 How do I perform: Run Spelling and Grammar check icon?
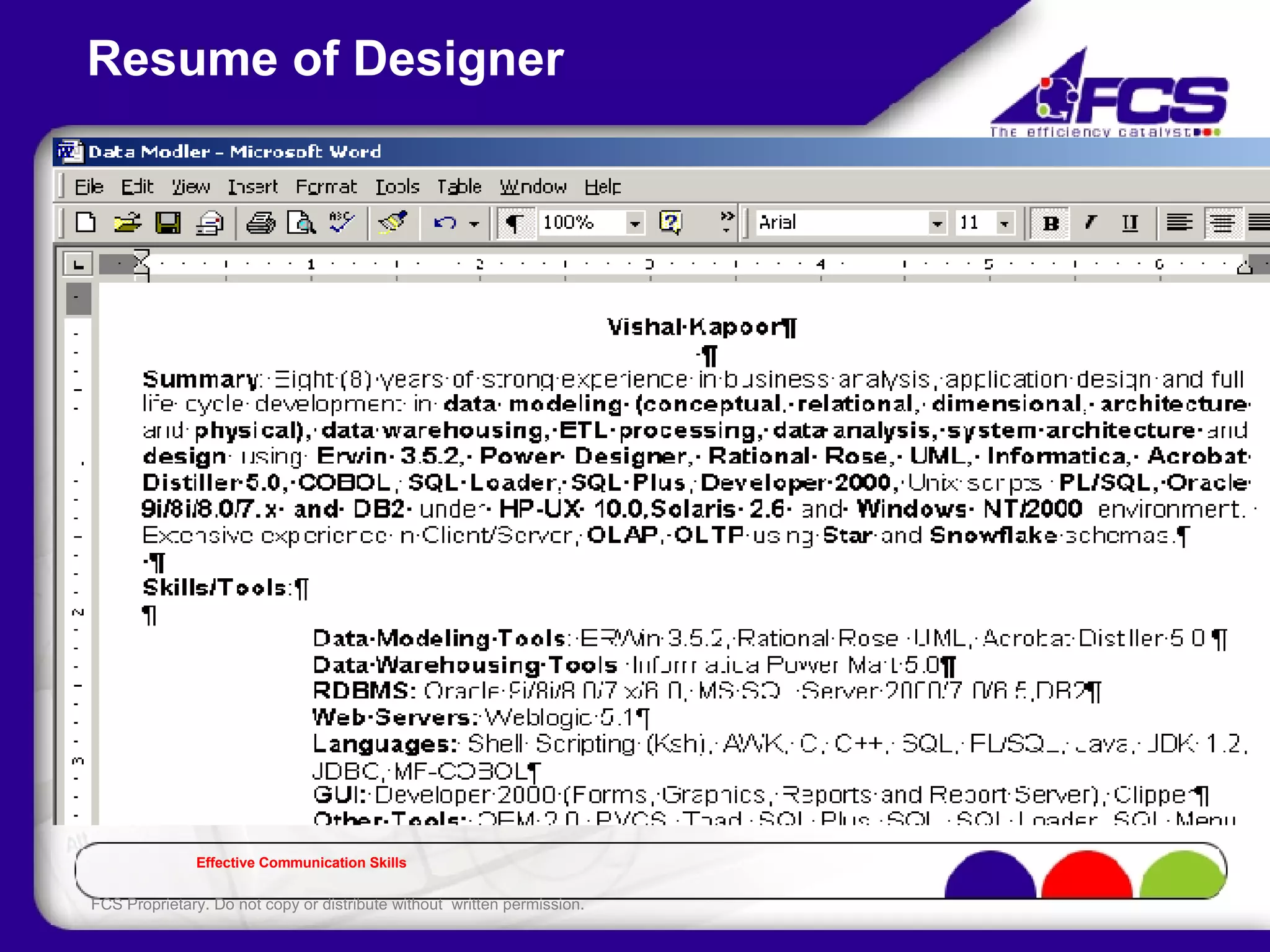click(342, 223)
